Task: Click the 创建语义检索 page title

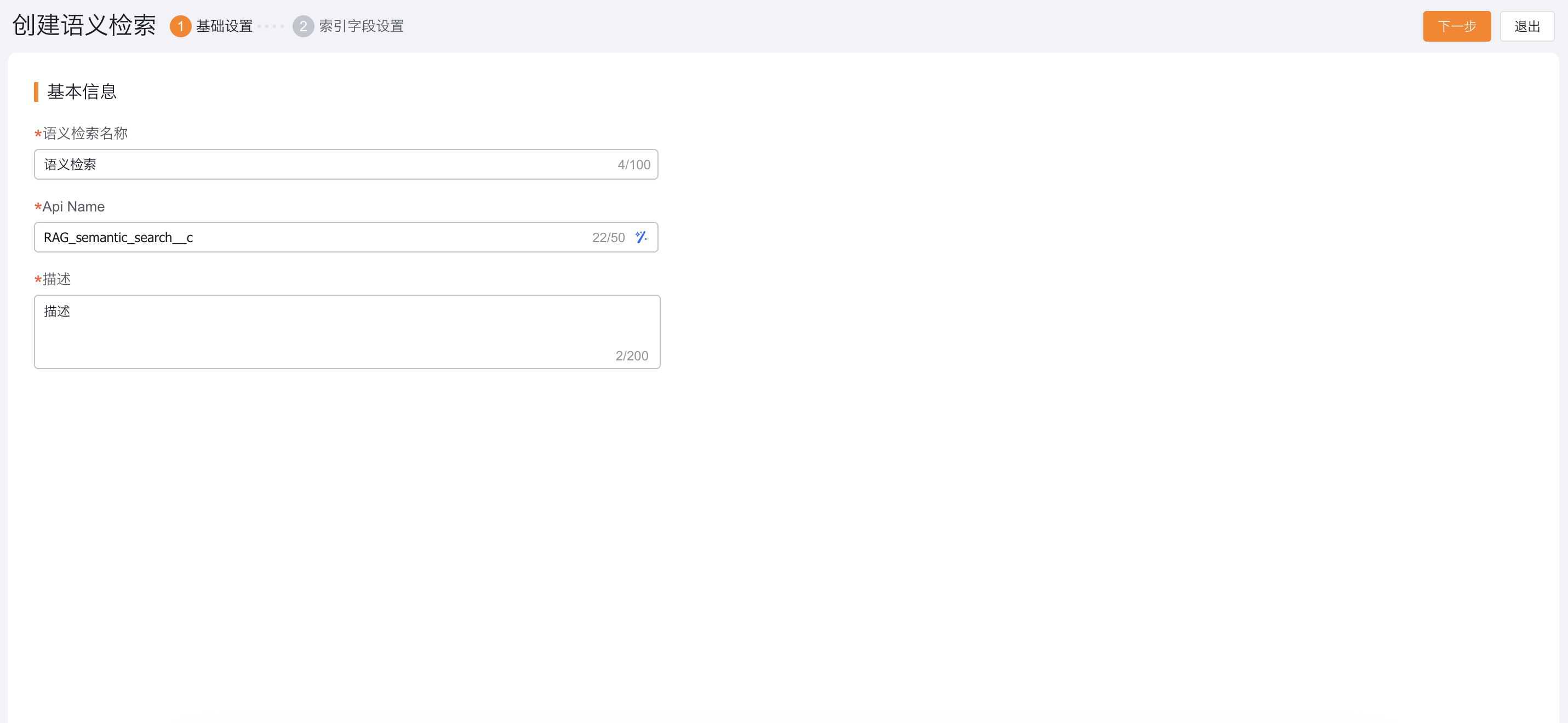Action: point(84,26)
